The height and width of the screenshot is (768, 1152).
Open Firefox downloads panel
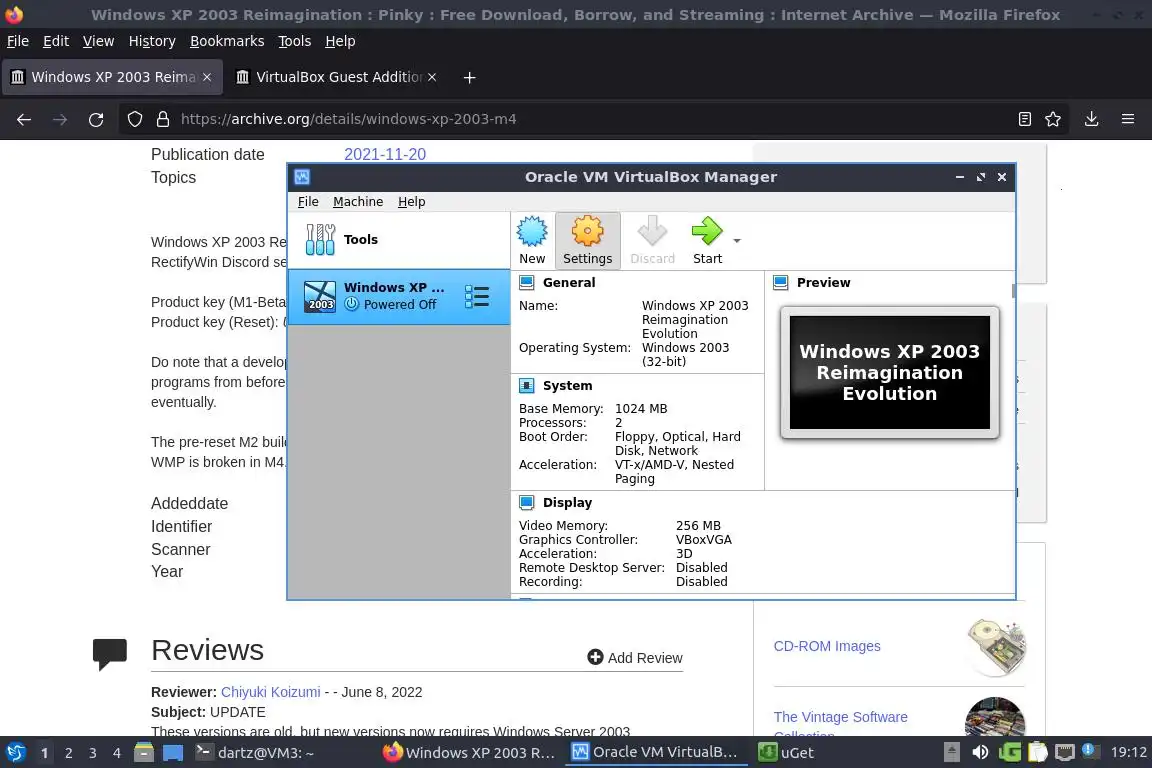[x=1092, y=119]
